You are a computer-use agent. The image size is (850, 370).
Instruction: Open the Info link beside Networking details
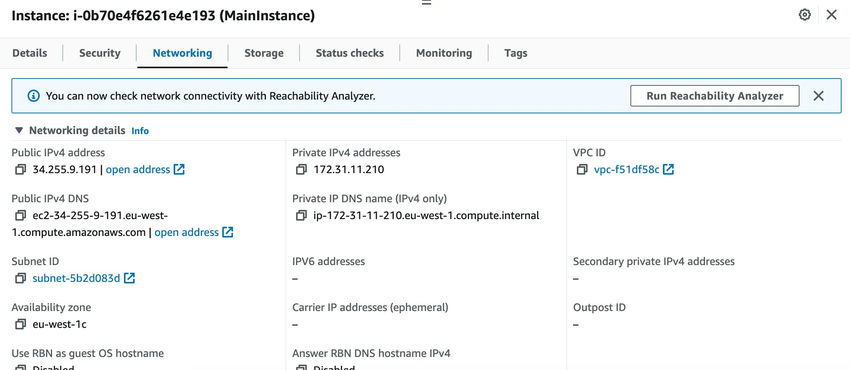(140, 131)
